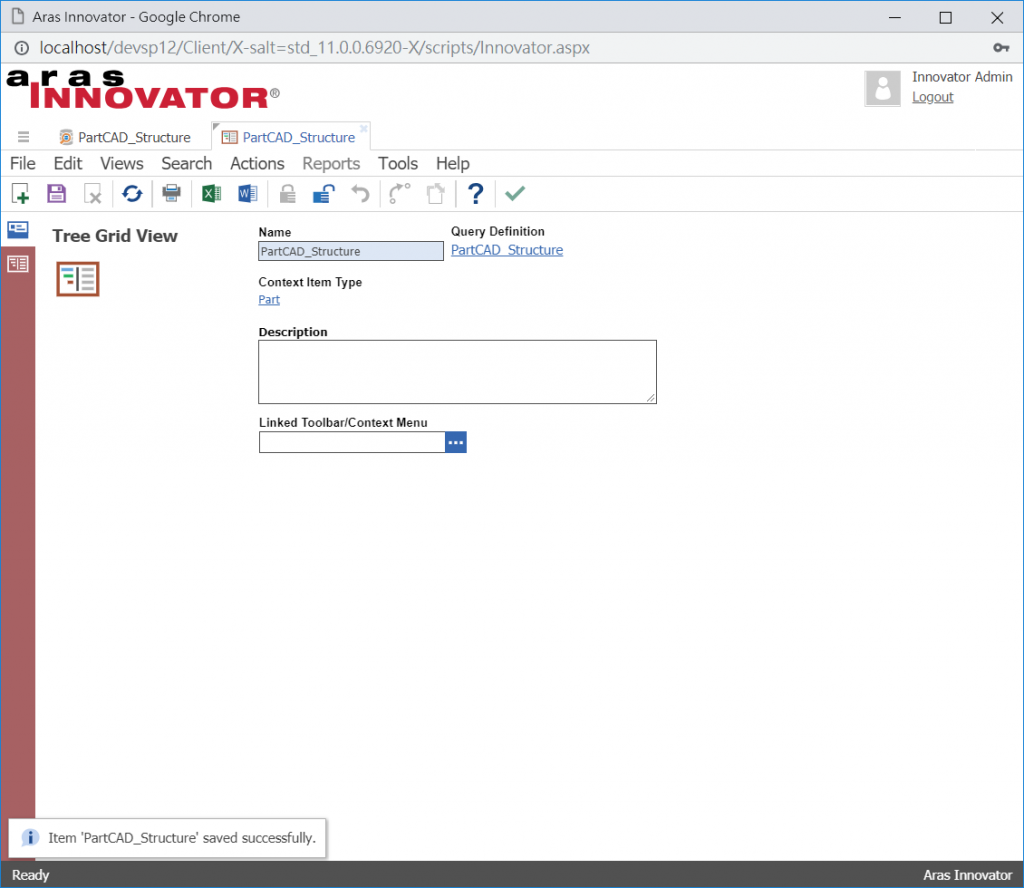
Task: Click the site info icon before the URL
Action: (x=22, y=48)
